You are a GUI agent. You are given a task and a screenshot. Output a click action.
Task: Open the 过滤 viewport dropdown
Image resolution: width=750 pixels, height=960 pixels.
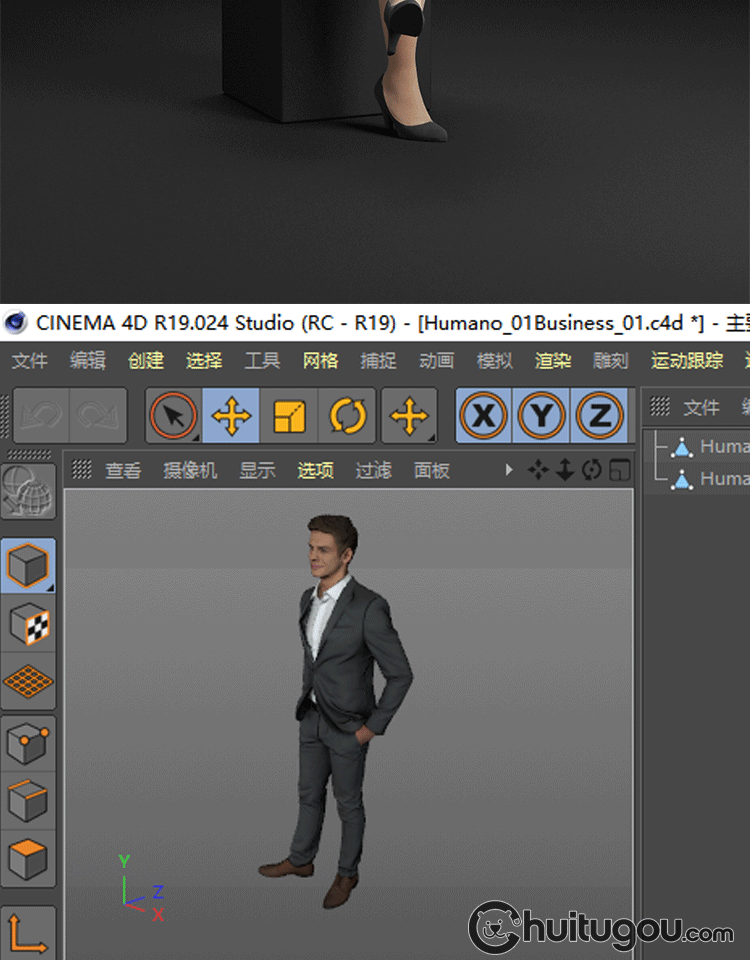click(x=373, y=470)
